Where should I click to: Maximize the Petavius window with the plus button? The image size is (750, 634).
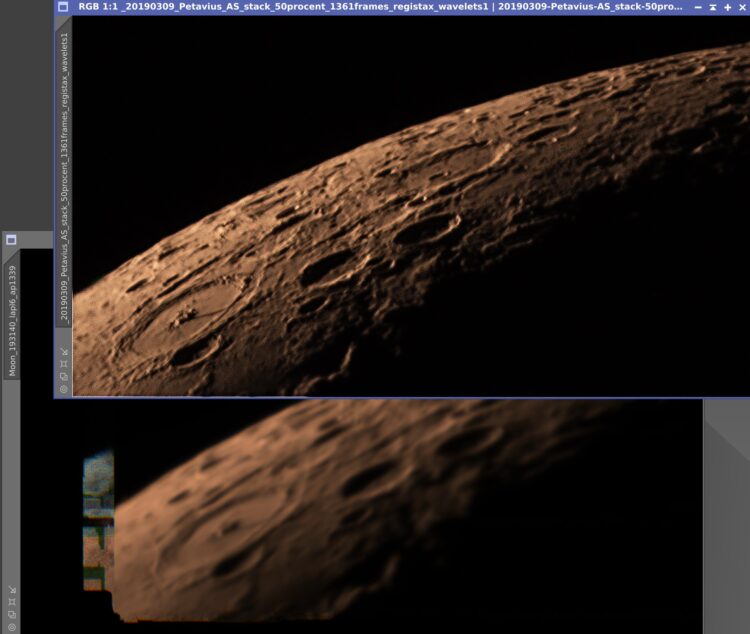click(x=728, y=7)
